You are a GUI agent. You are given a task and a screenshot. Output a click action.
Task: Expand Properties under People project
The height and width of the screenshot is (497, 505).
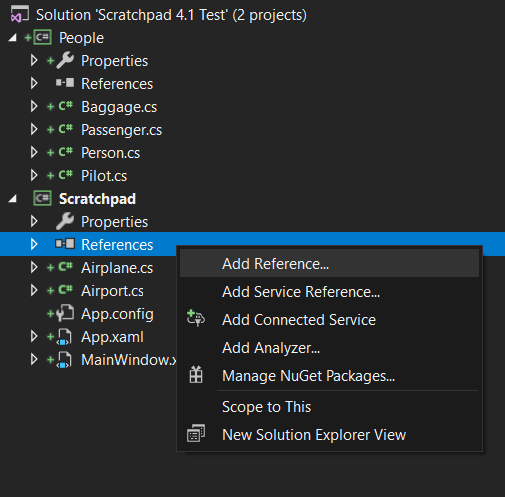click(34, 60)
